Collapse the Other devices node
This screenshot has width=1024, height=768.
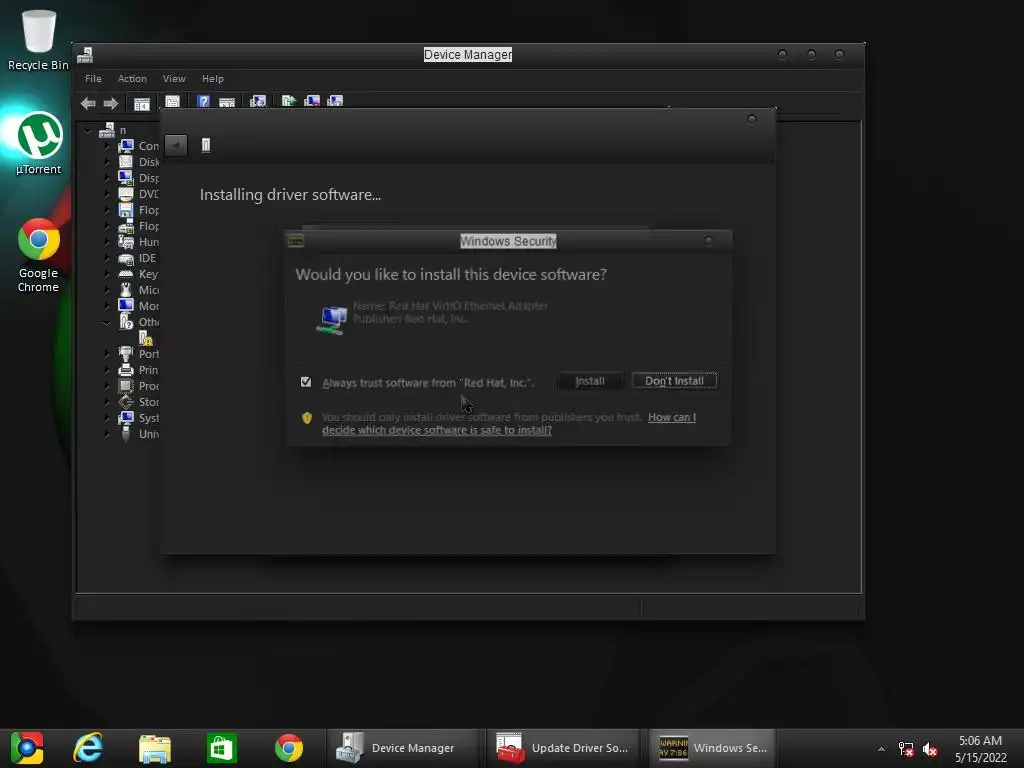(x=106, y=323)
